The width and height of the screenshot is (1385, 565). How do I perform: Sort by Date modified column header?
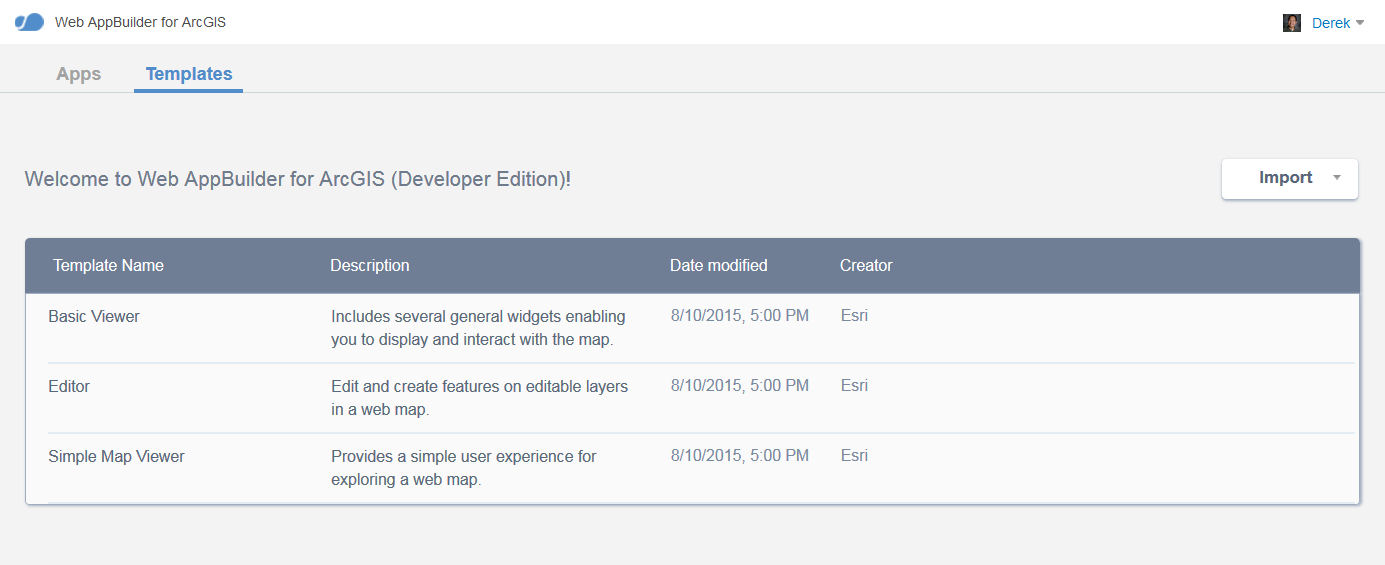coord(718,265)
